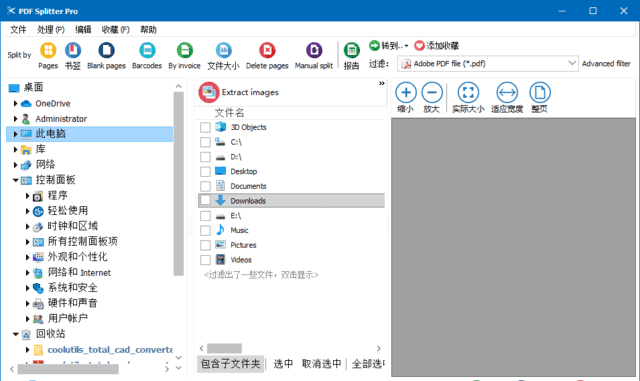Click the Music note icon in list
Image resolution: width=640 pixels, height=381 pixels.
coord(220,230)
